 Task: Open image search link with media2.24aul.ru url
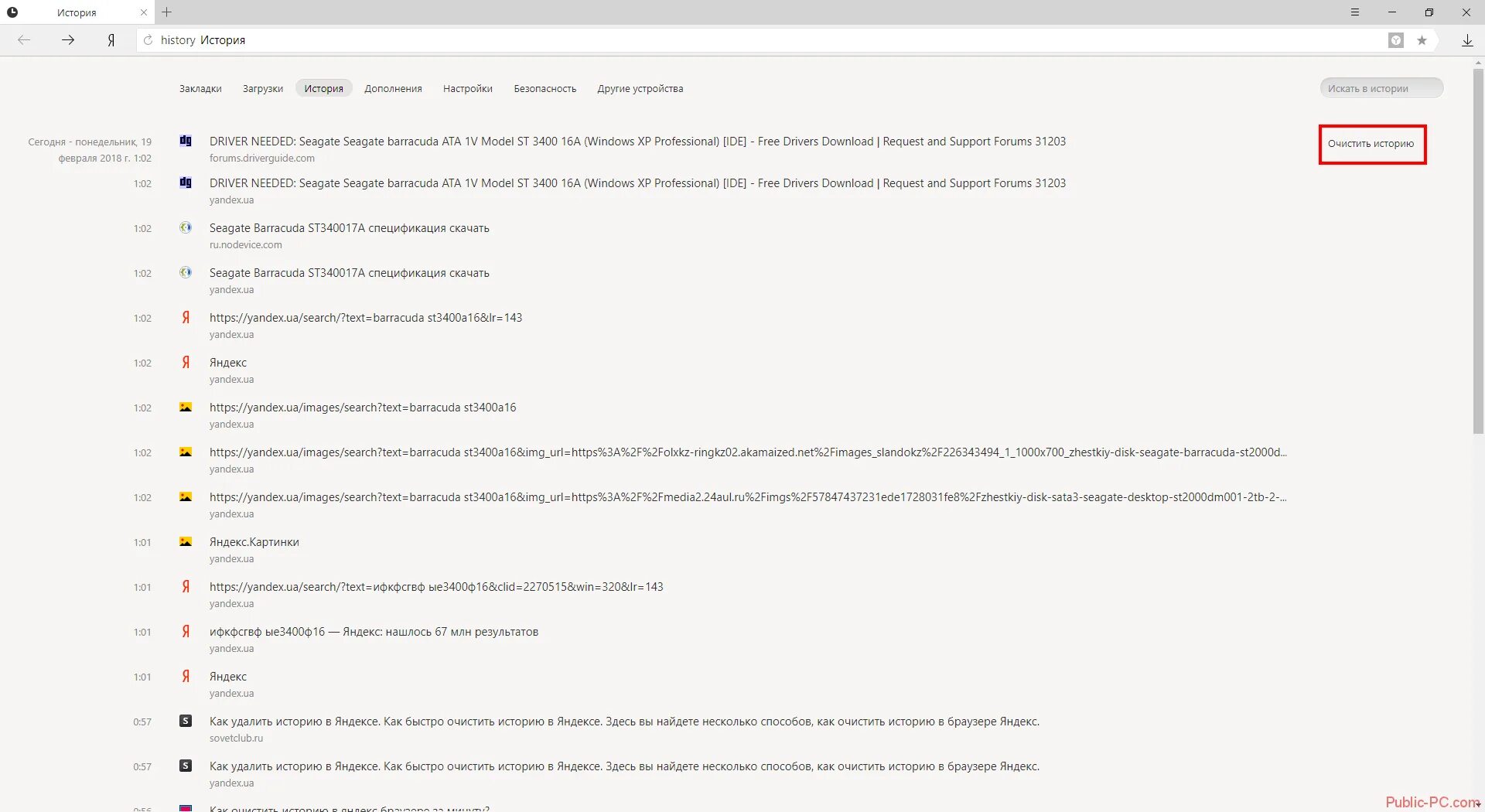[748, 497]
